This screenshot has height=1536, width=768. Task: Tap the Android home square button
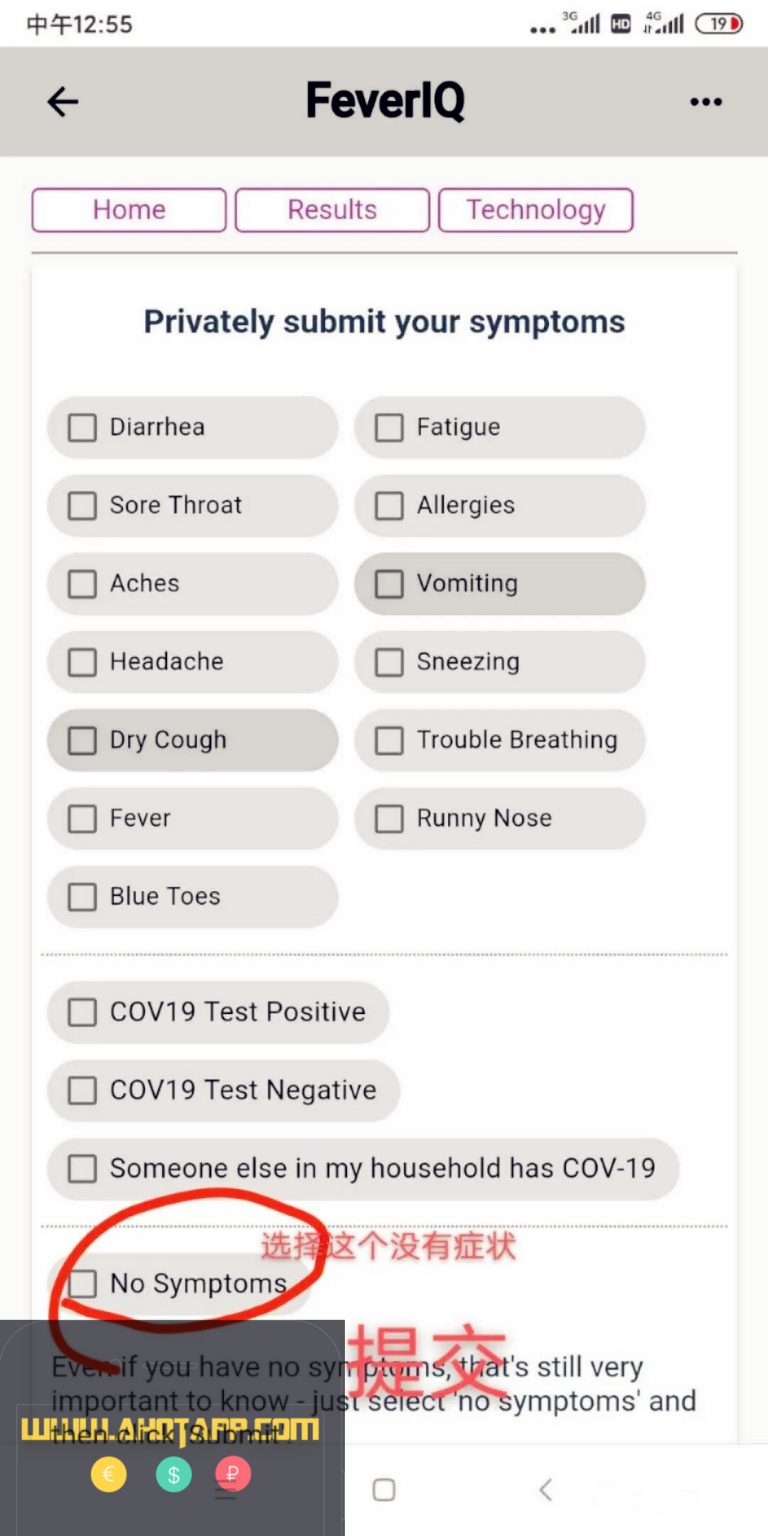point(384,1490)
